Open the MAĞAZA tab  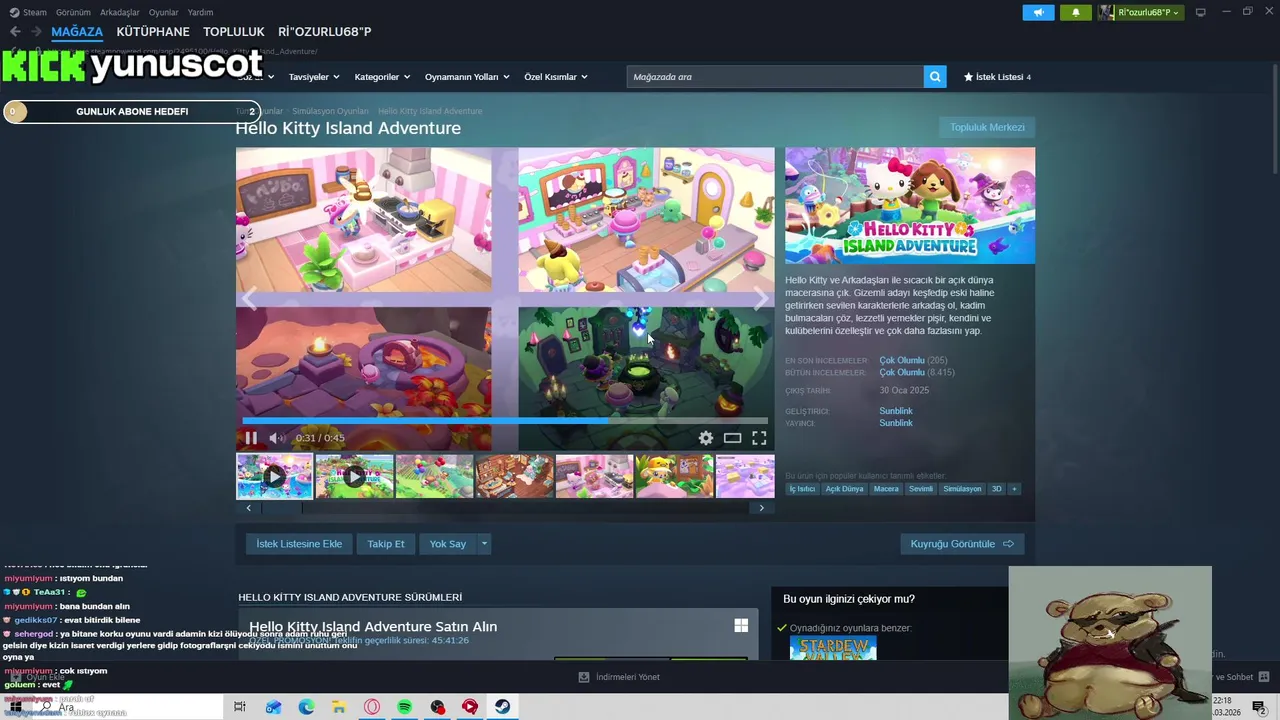[x=77, y=32]
